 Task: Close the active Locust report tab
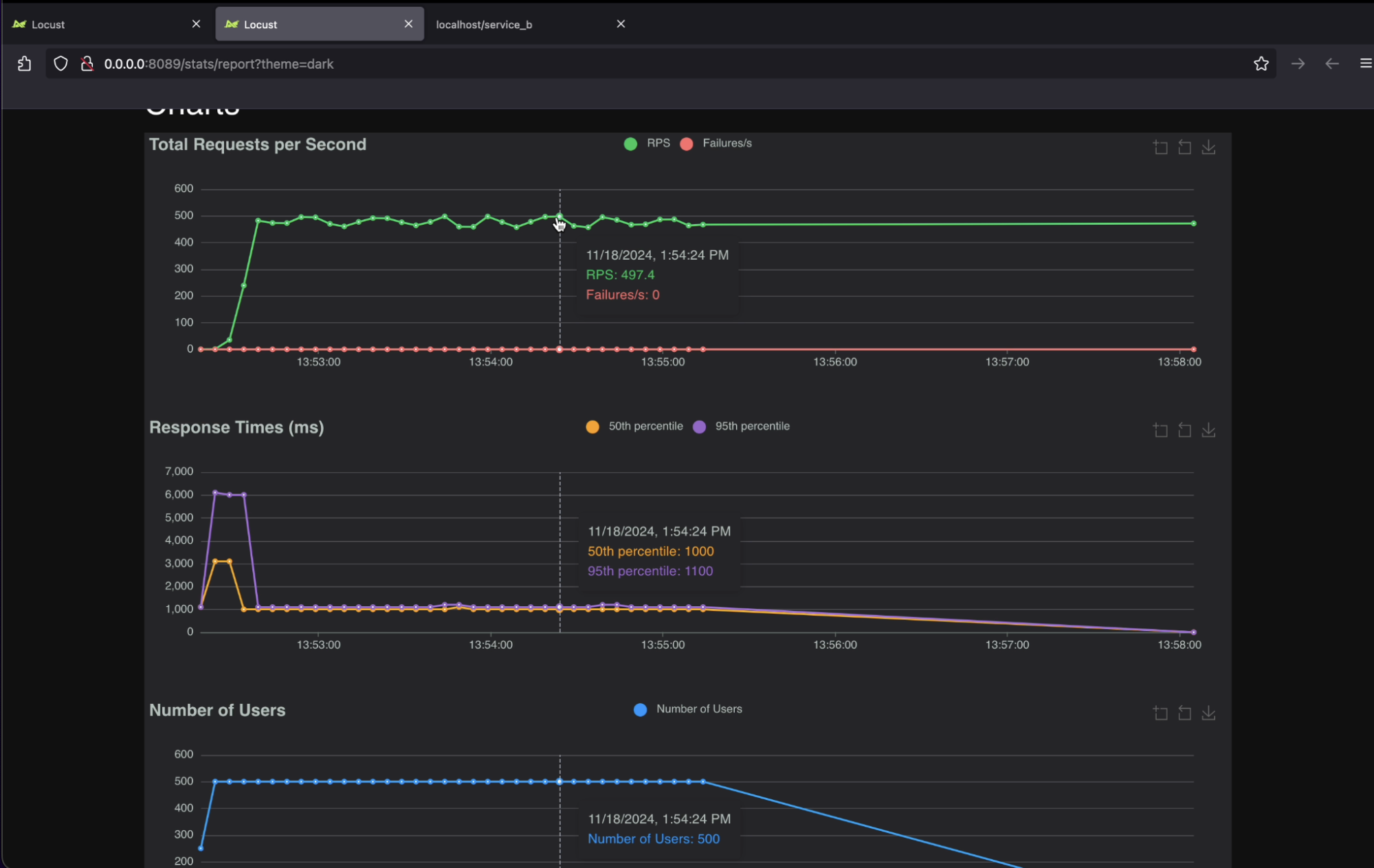pyautogui.click(x=408, y=24)
